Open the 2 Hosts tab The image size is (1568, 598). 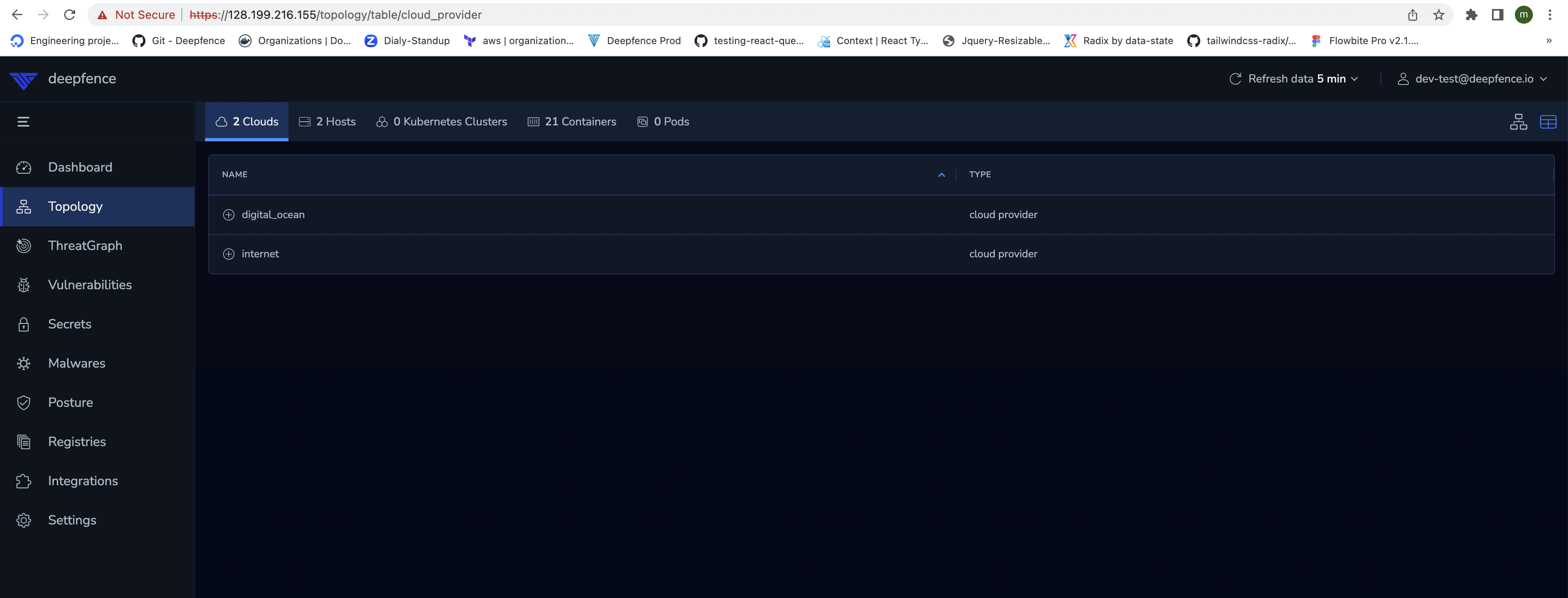(327, 121)
